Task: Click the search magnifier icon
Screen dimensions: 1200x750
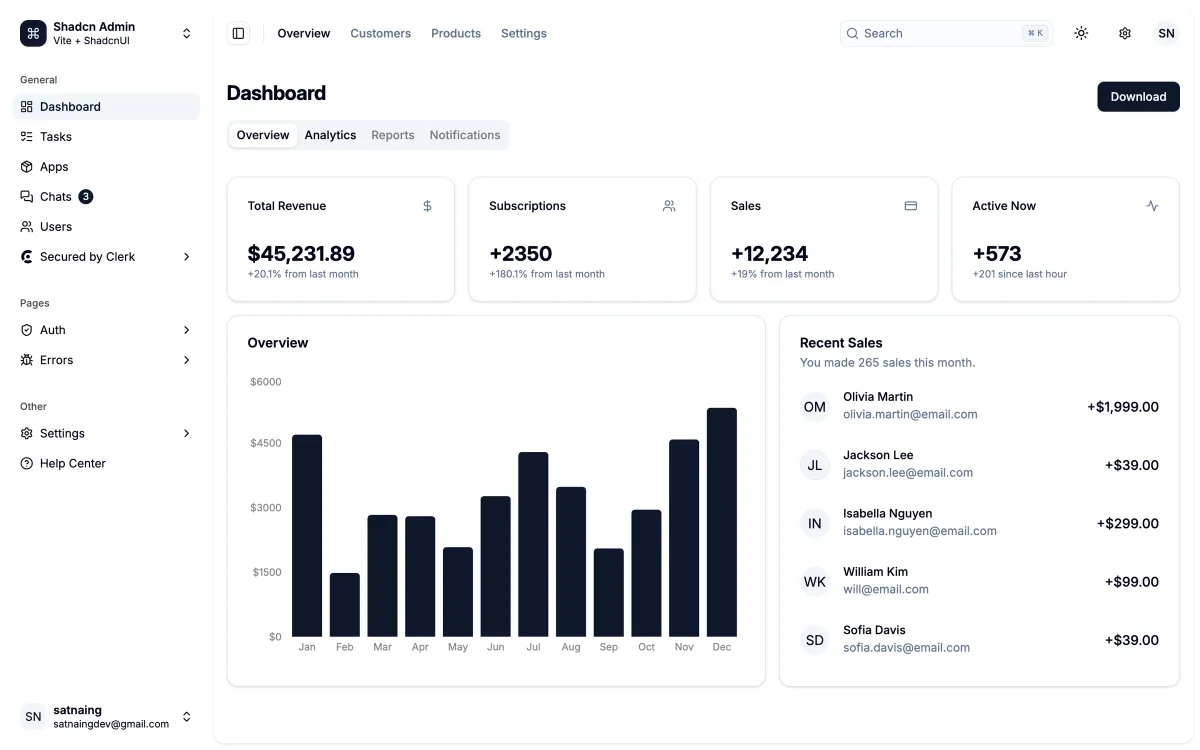Action: tap(853, 33)
